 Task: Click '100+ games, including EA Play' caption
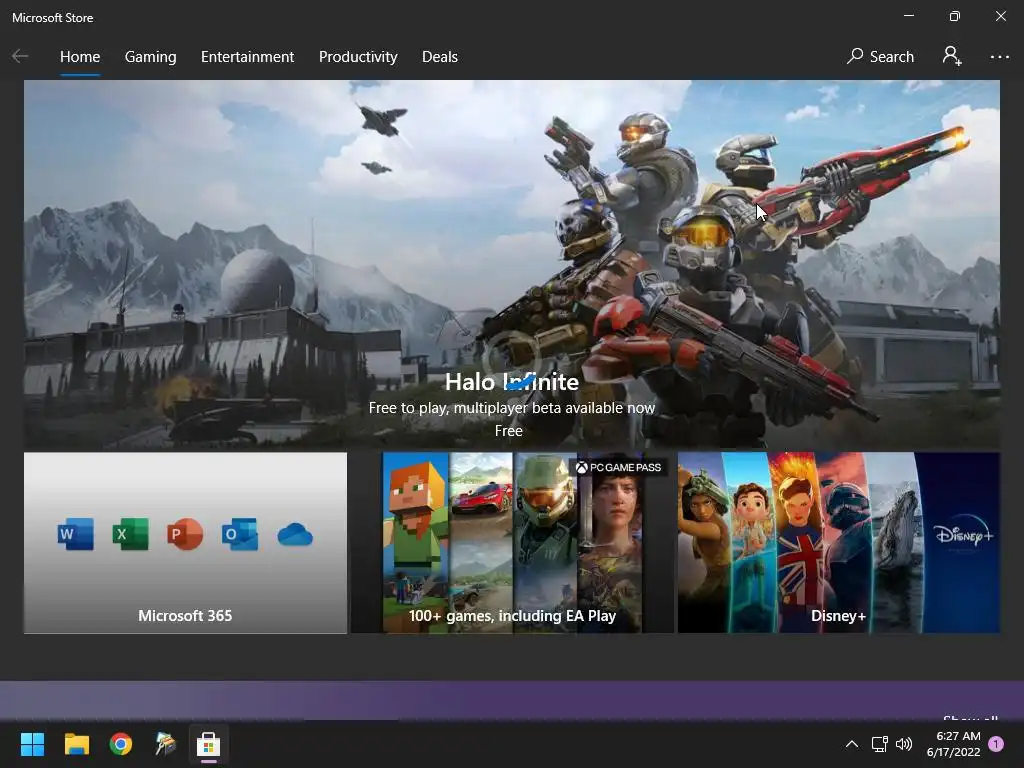pyautogui.click(x=513, y=616)
